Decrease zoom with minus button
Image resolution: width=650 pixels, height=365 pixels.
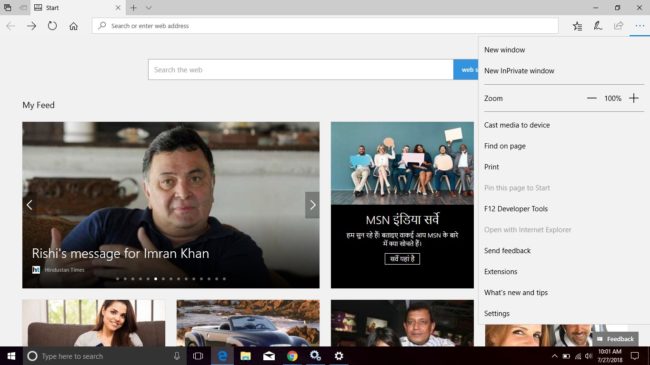[592, 98]
